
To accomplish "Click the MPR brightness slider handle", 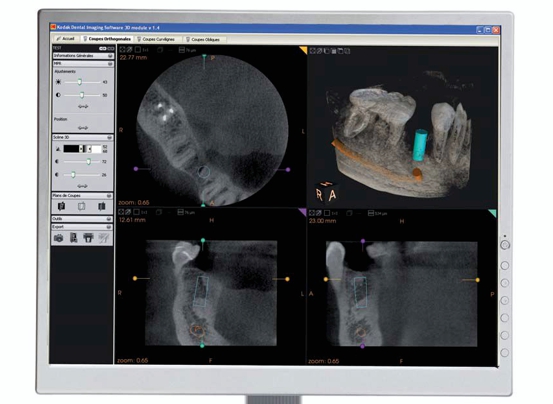I will (x=80, y=82).
